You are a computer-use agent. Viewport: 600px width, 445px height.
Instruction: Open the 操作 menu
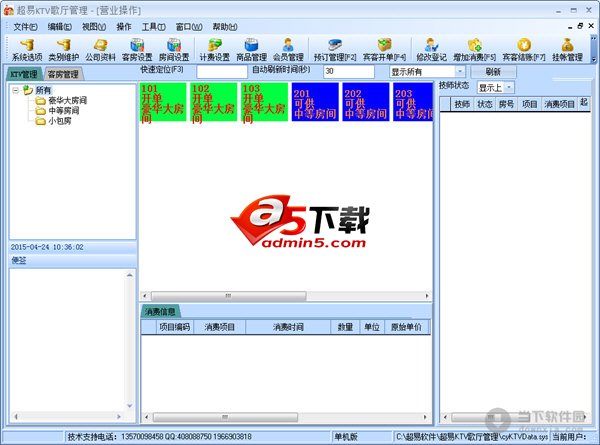tap(124, 27)
